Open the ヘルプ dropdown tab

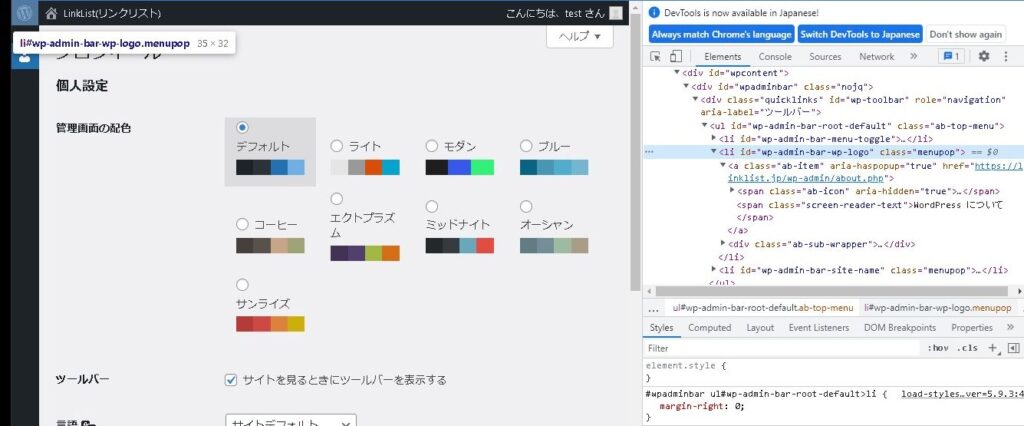pos(579,36)
